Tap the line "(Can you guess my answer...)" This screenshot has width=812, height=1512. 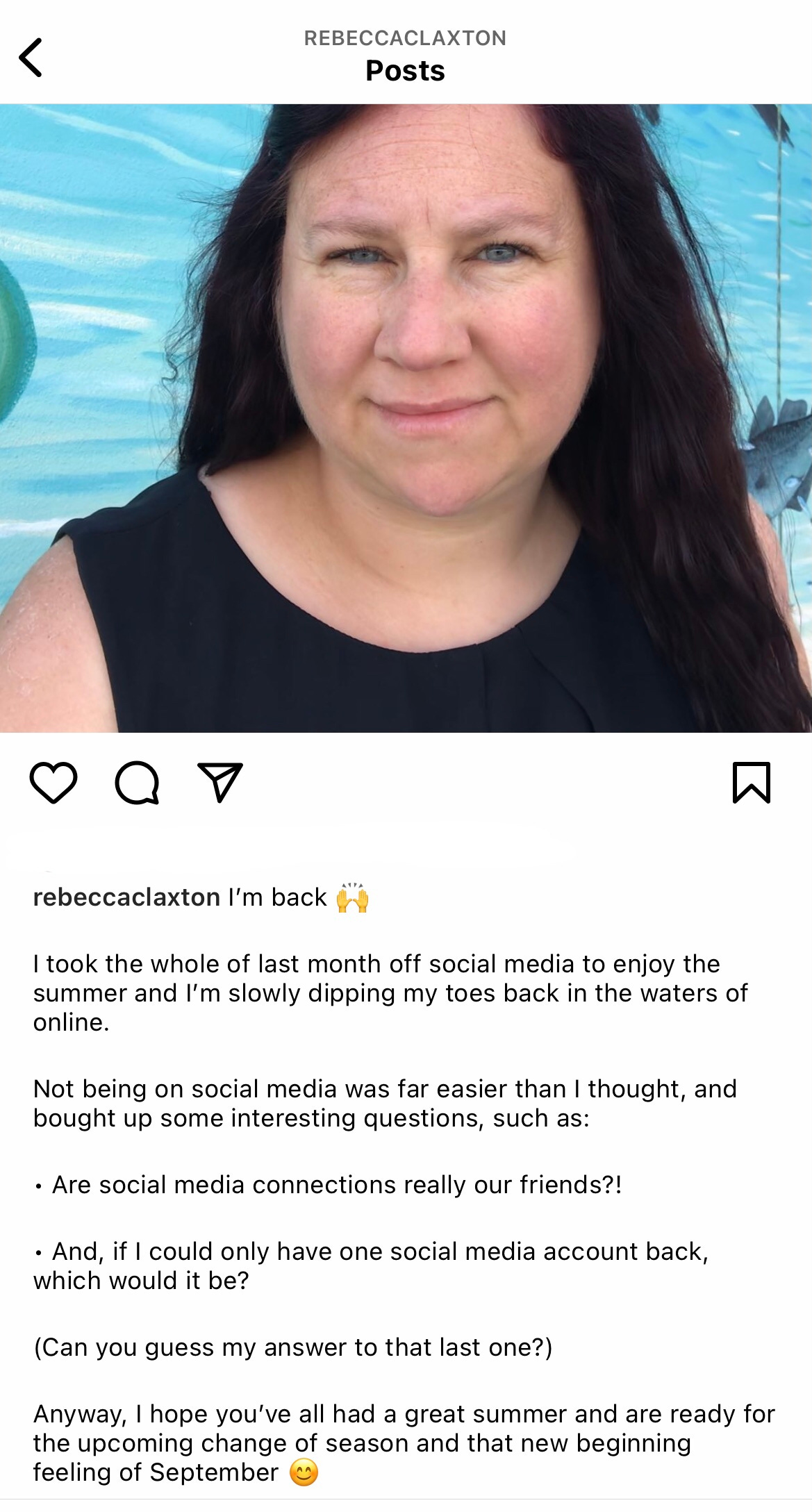tap(293, 1347)
